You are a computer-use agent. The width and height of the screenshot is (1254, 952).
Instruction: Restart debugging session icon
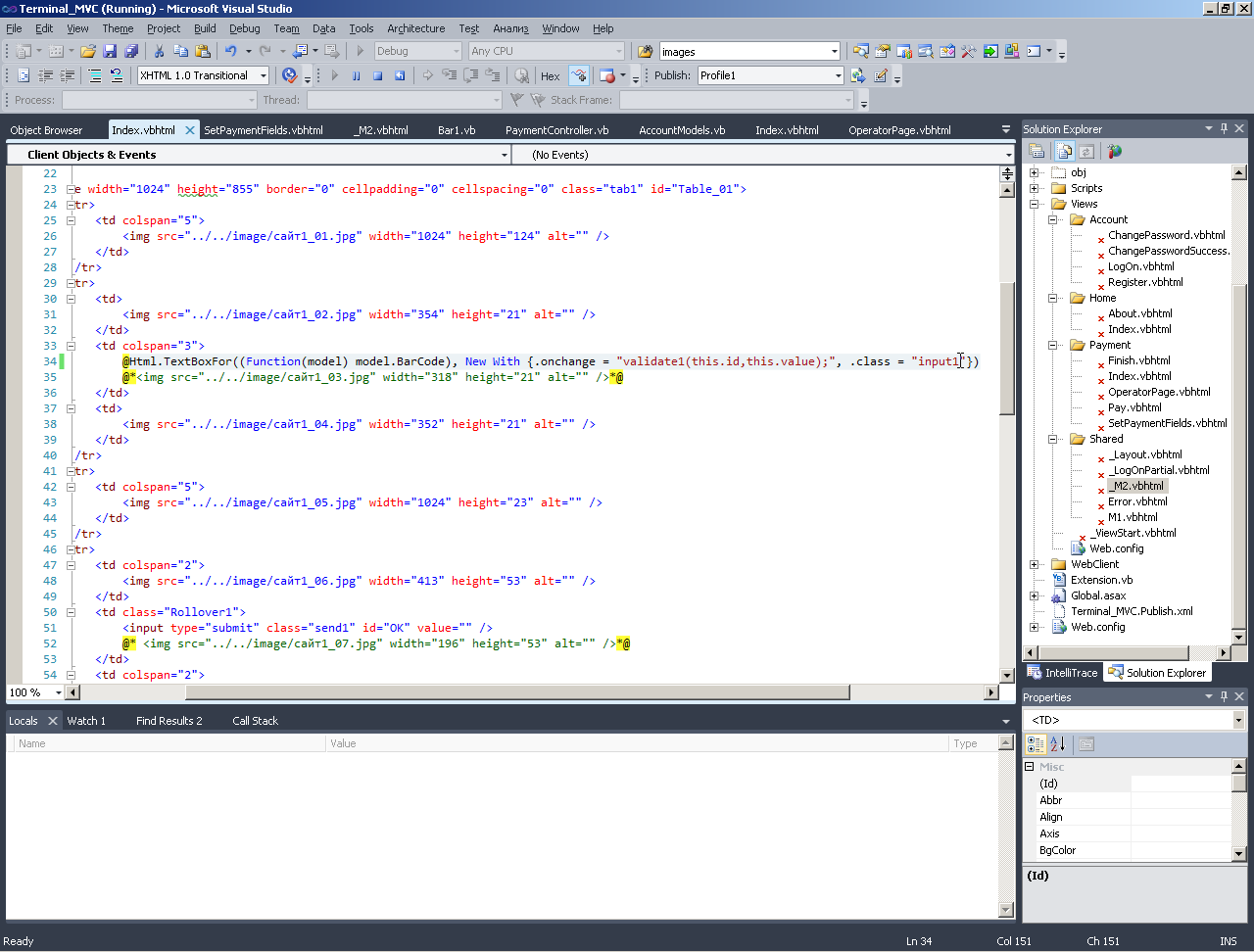(400, 75)
